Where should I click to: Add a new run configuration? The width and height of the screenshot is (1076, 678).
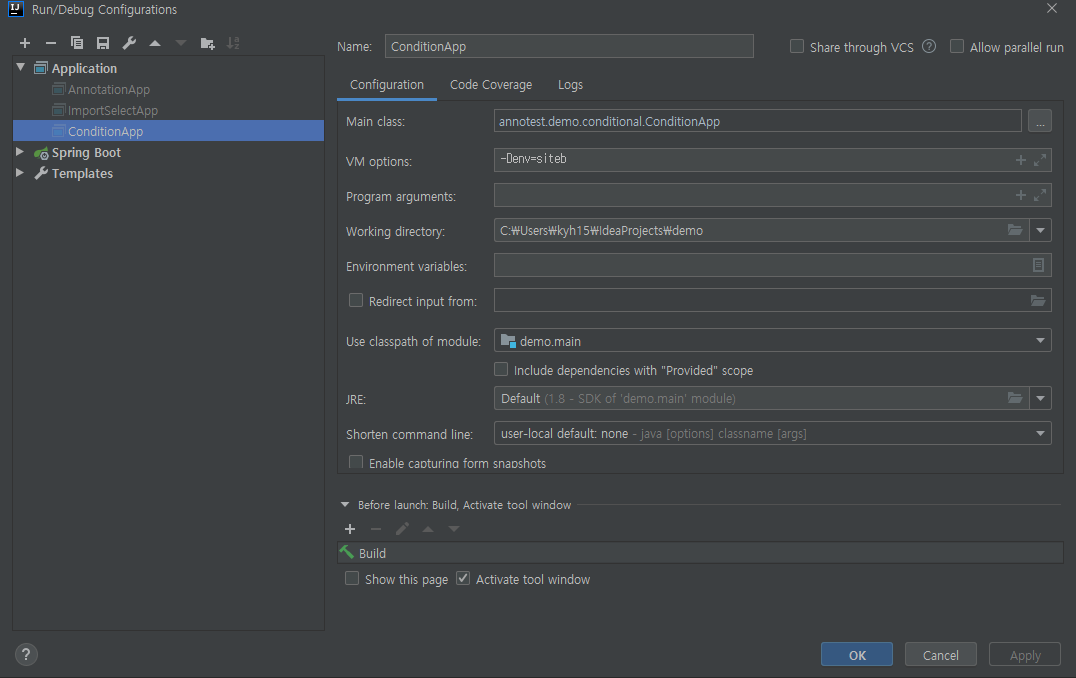coord(25,43)
